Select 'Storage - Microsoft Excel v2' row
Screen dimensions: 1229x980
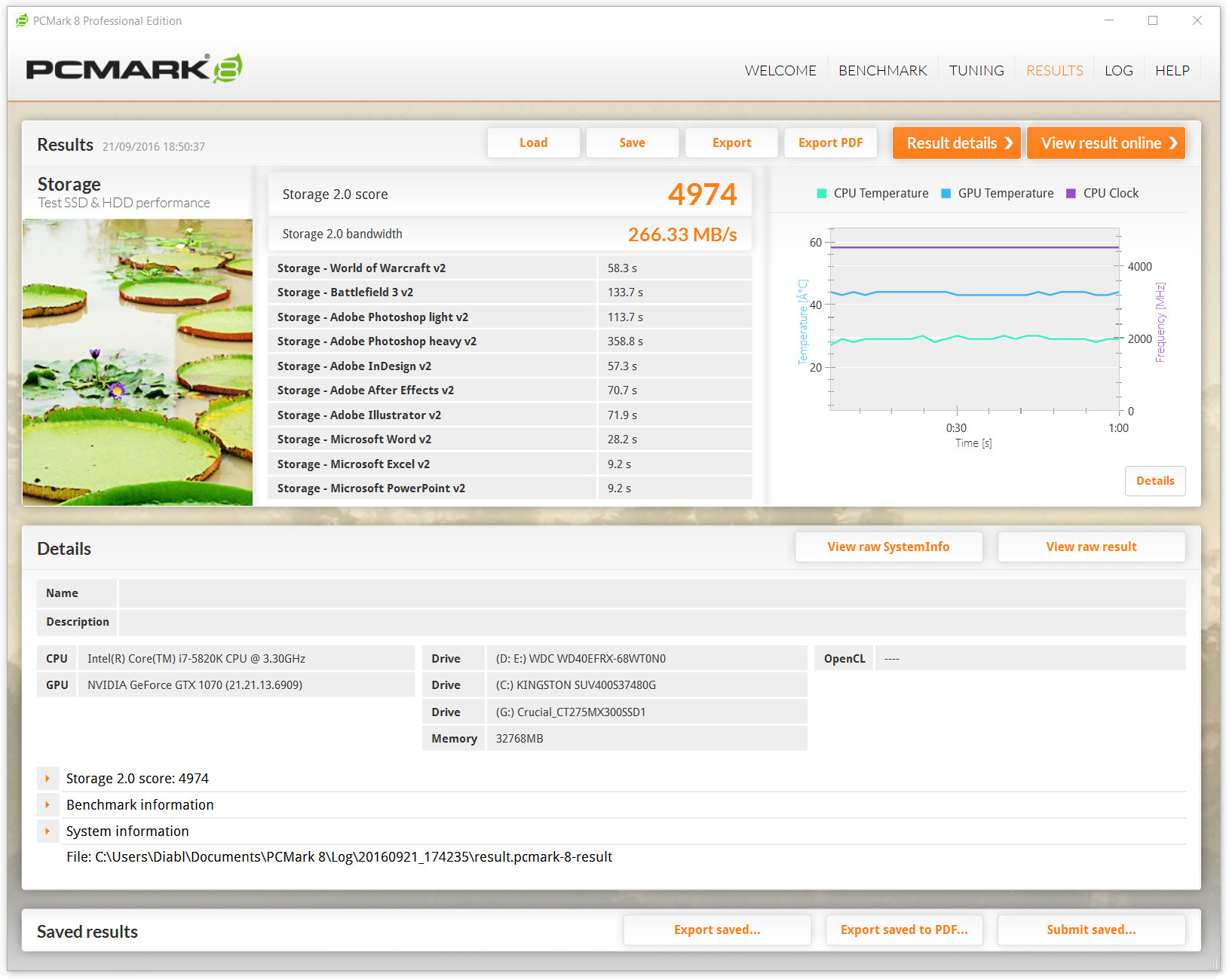coord(510,464)
